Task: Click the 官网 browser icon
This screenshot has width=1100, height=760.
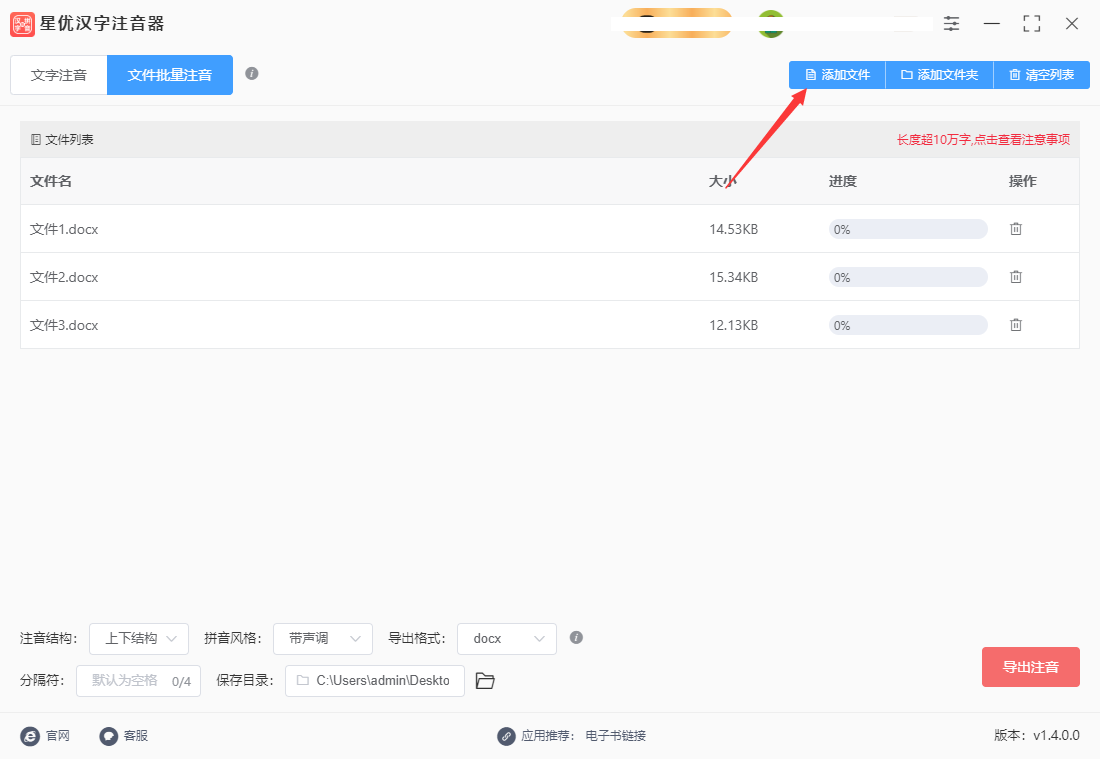Action: [x=30, y=736]
